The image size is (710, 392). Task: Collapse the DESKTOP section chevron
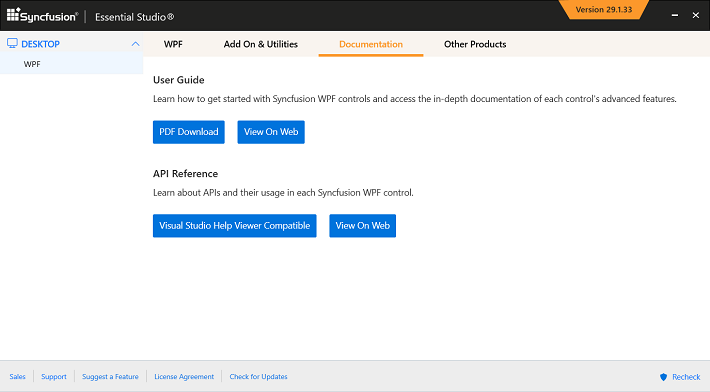(135, 44)
